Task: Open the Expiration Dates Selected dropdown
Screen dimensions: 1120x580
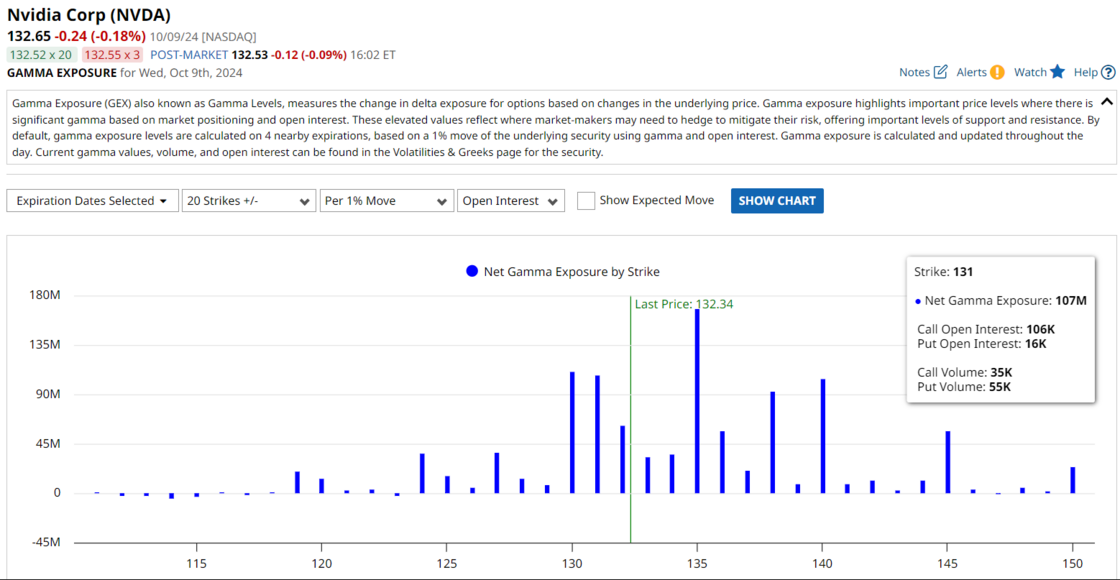Action: point(92,200)
